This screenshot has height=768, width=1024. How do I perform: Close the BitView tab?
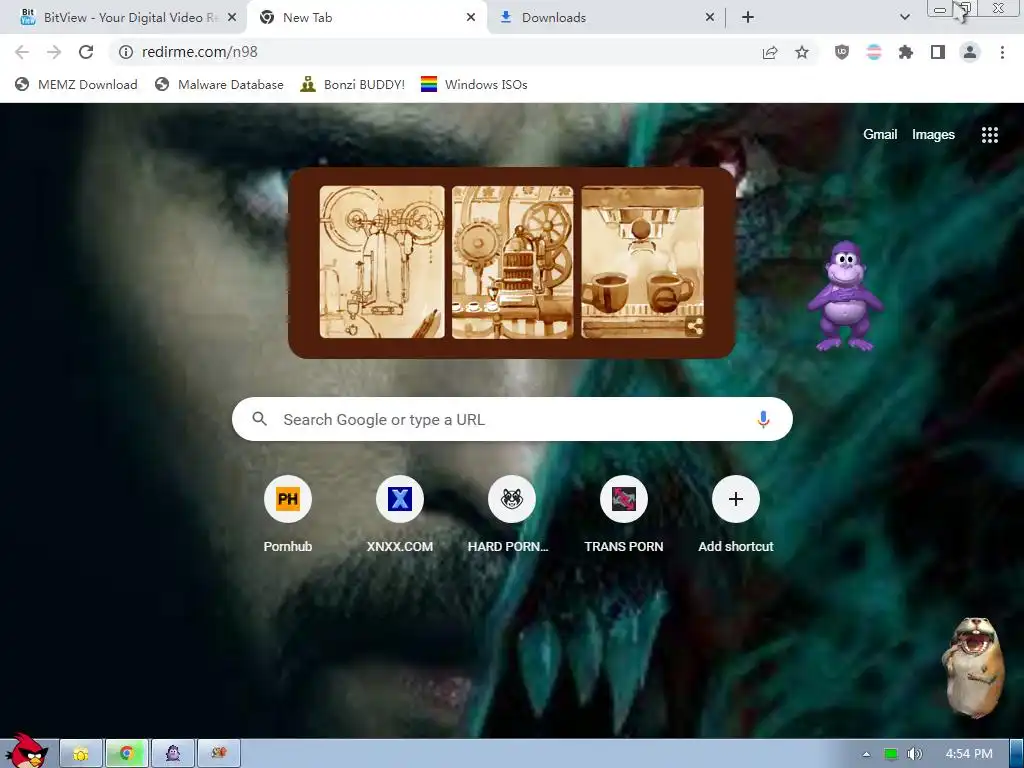[x=232, y=18]
